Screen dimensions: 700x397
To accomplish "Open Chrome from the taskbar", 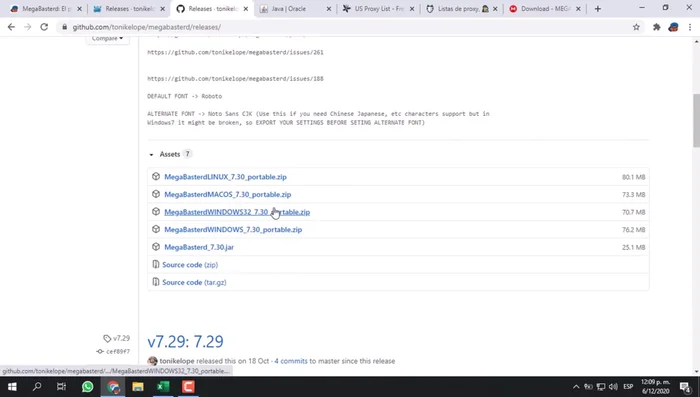I will 113,387.
